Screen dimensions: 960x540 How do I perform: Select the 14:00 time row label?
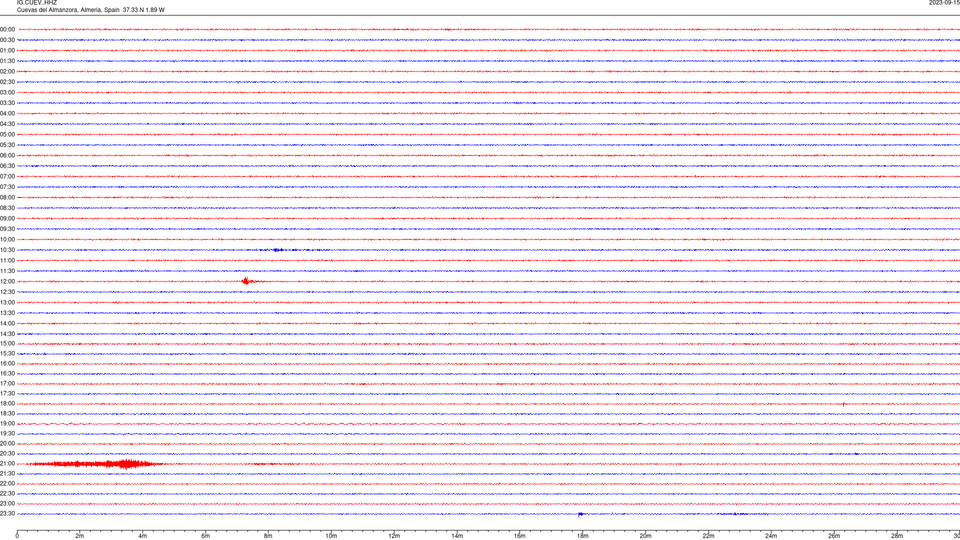pos(7,323)
